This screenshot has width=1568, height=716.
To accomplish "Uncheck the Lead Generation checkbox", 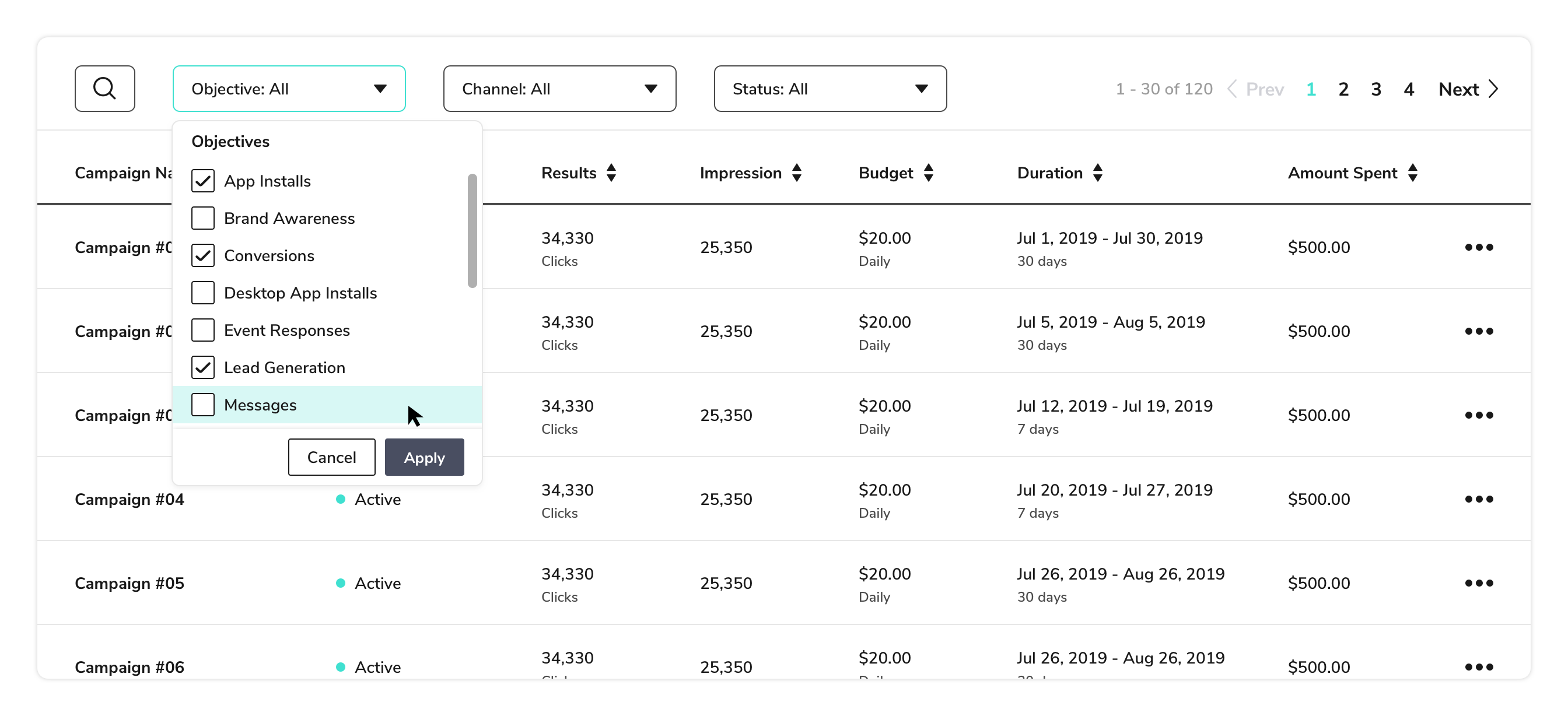I will pyautogui.click(x=202, y=367).
